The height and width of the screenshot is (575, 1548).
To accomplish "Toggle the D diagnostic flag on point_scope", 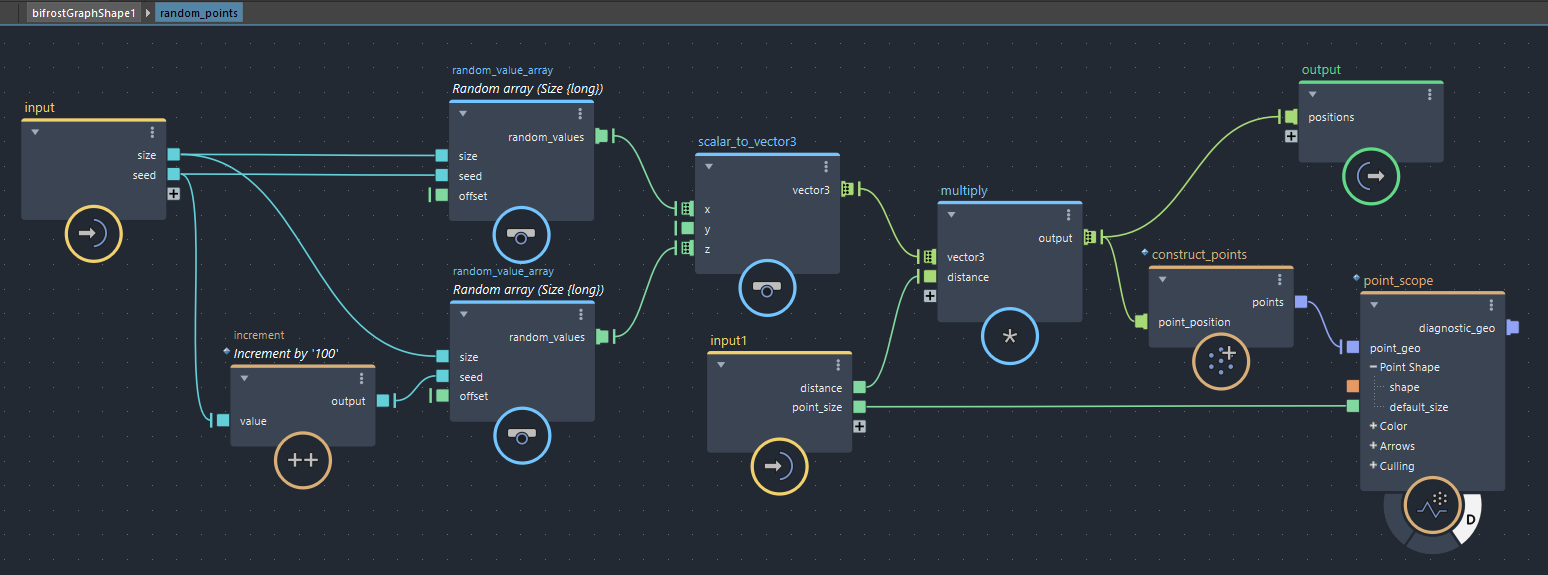I will 1470,519.
